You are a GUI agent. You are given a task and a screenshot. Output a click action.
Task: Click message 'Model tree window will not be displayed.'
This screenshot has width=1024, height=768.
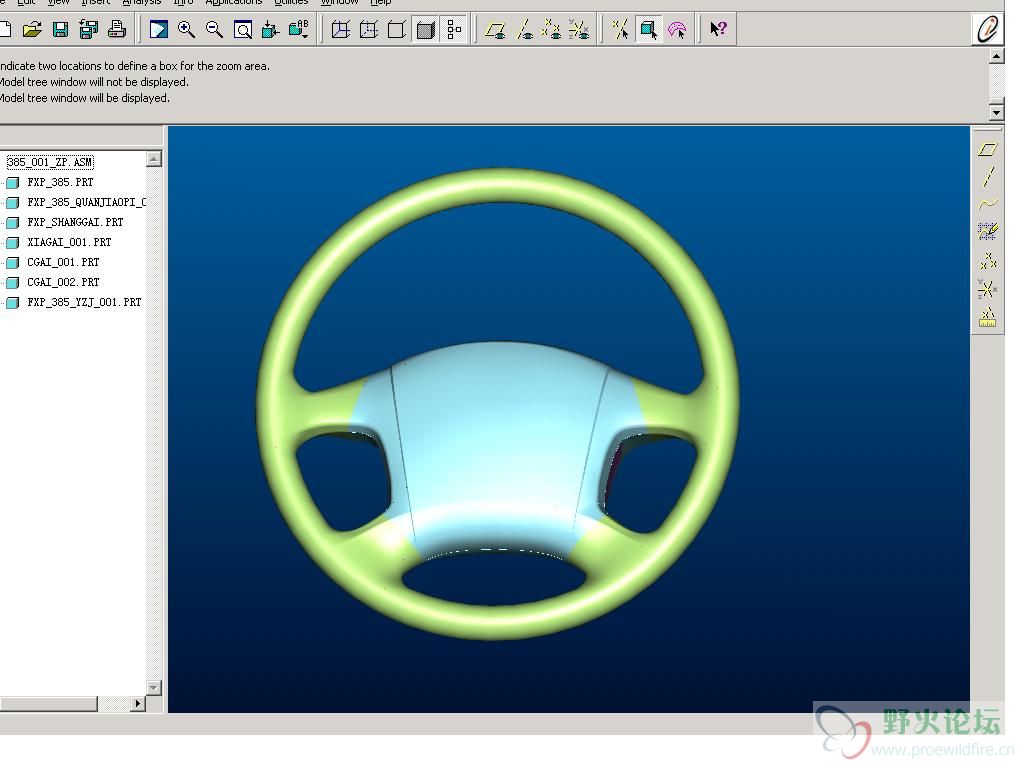[94, 82]
